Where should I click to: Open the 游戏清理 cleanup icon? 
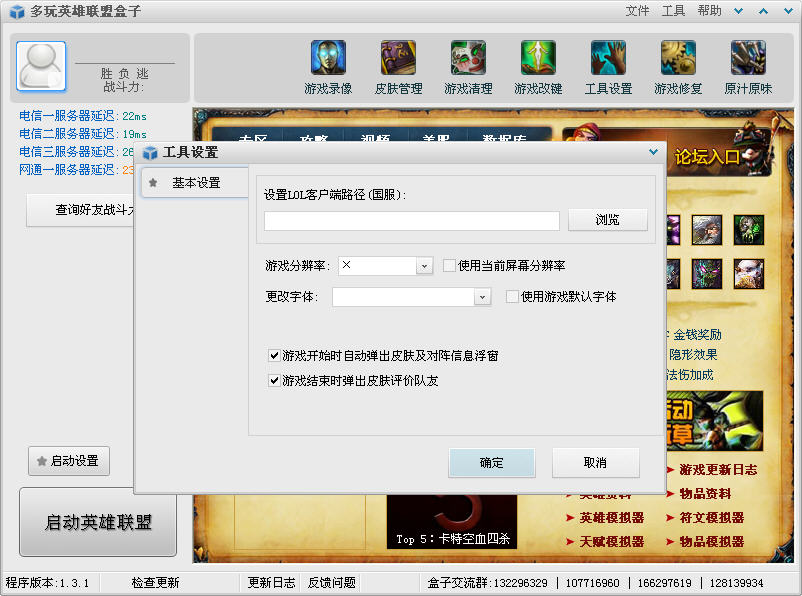pyautogui.click(x=468, y=58)
